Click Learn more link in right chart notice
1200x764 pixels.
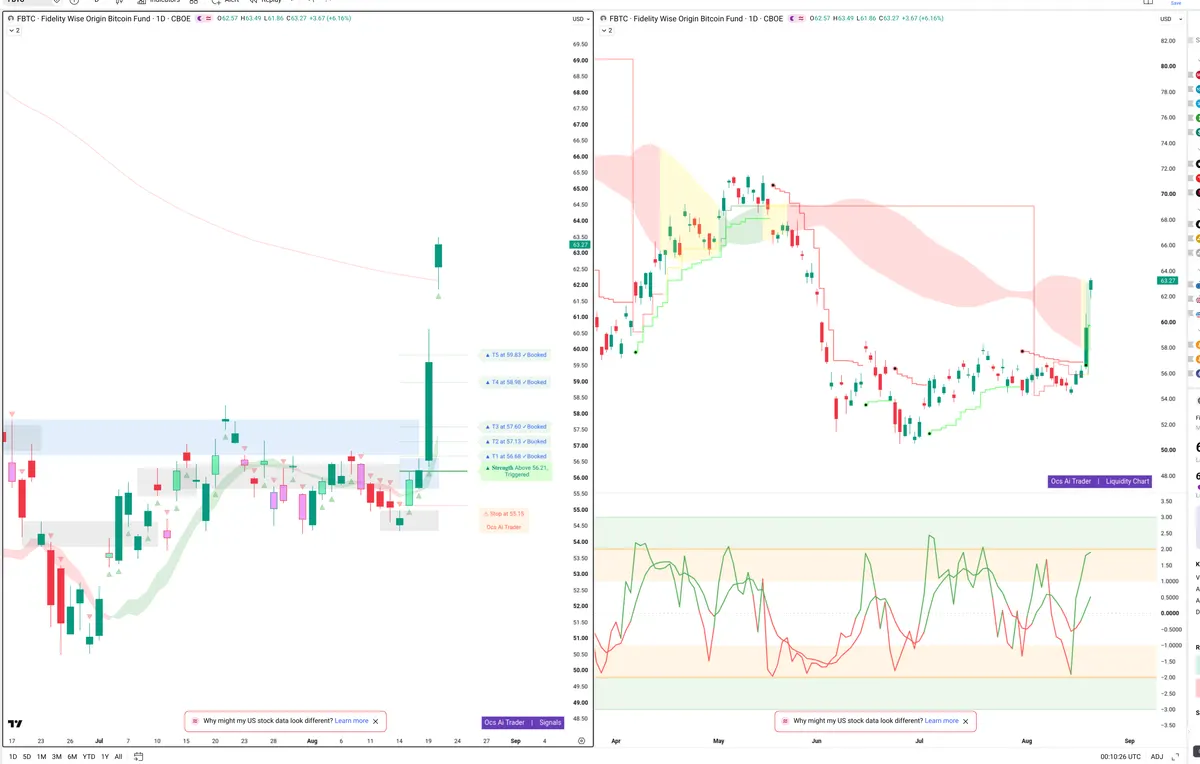tap(942, 721)
